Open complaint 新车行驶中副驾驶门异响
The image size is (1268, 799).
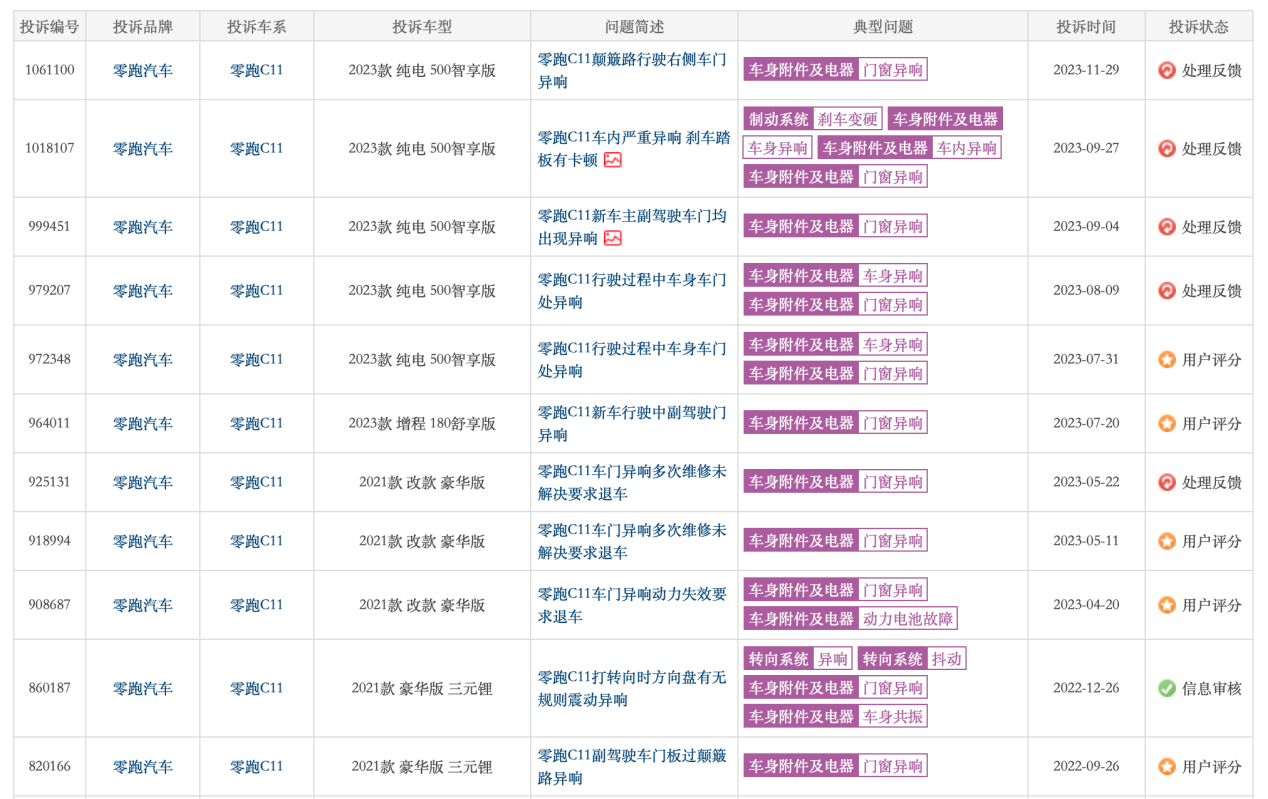click(x=632, y=423)
